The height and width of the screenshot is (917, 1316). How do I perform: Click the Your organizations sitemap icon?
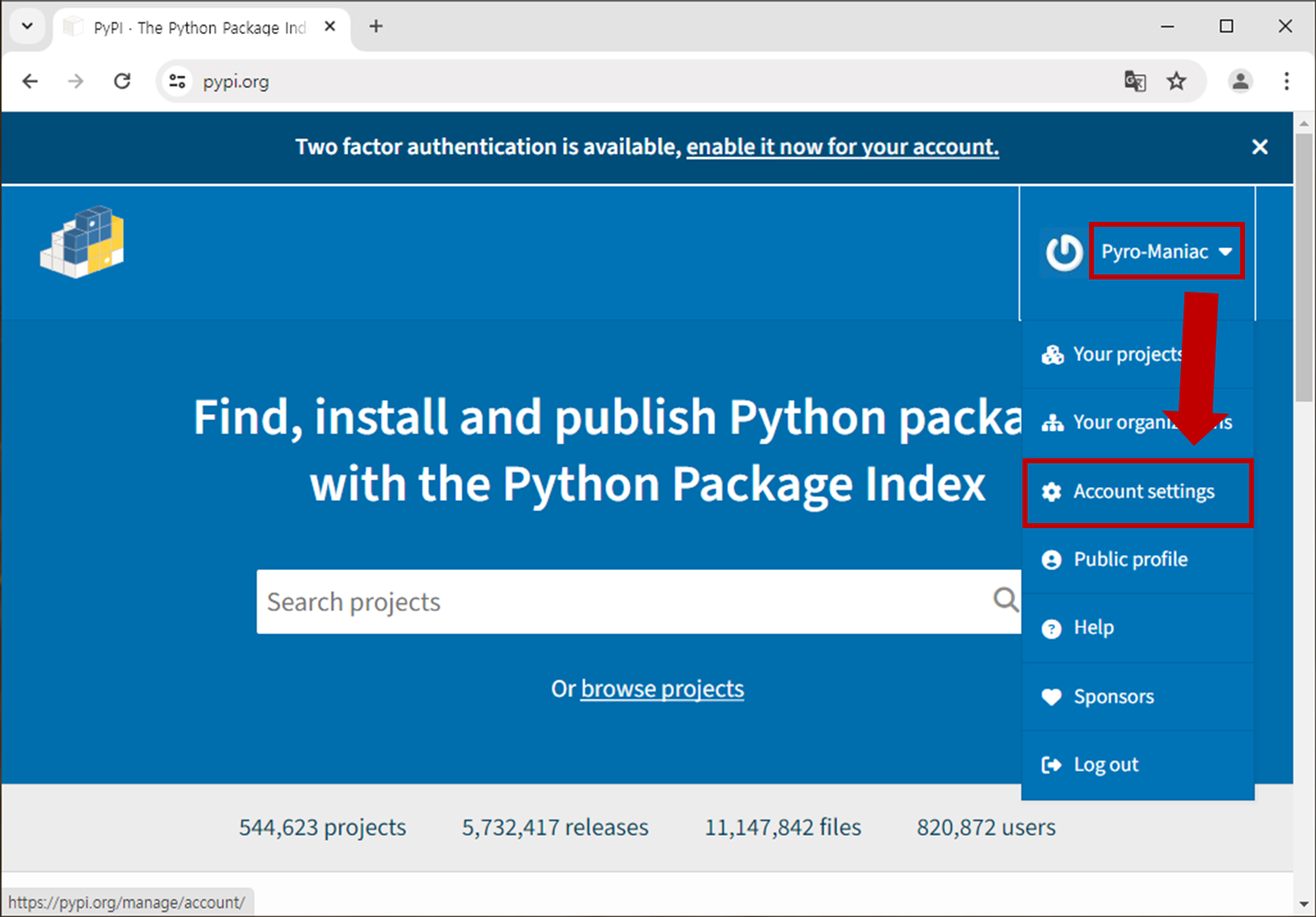[1052, 423]
